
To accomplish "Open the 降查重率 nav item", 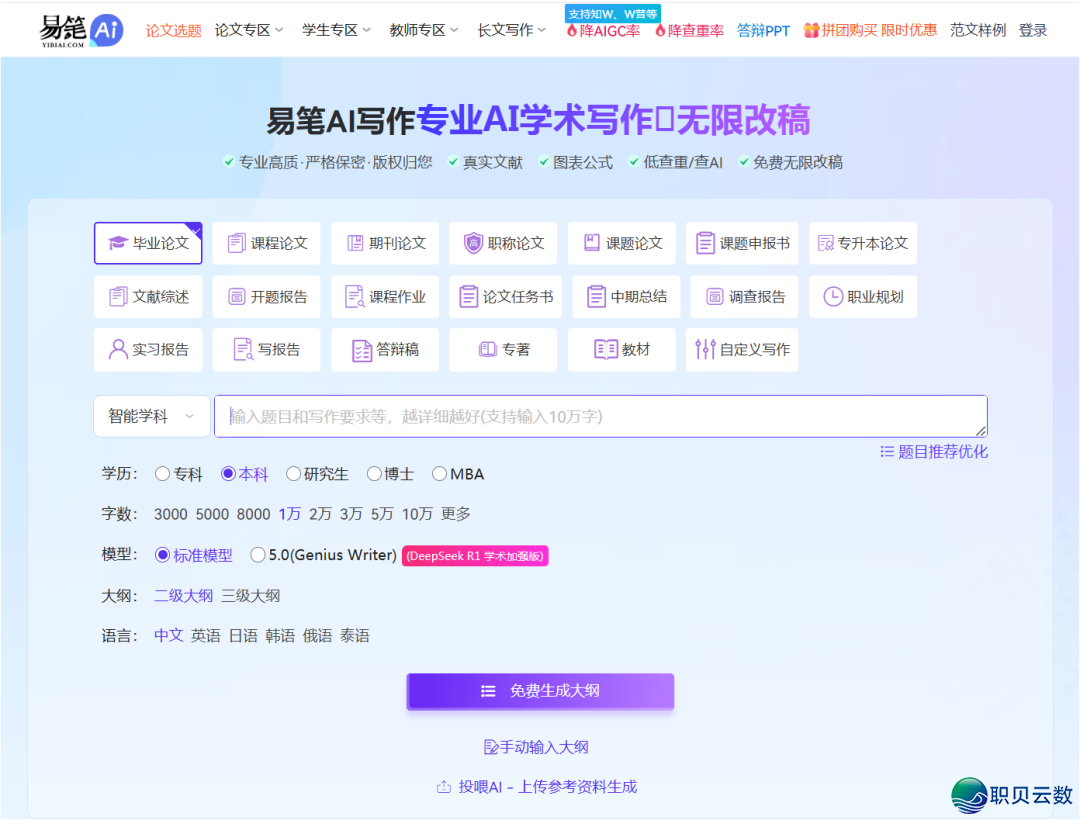I will point(689,30).
